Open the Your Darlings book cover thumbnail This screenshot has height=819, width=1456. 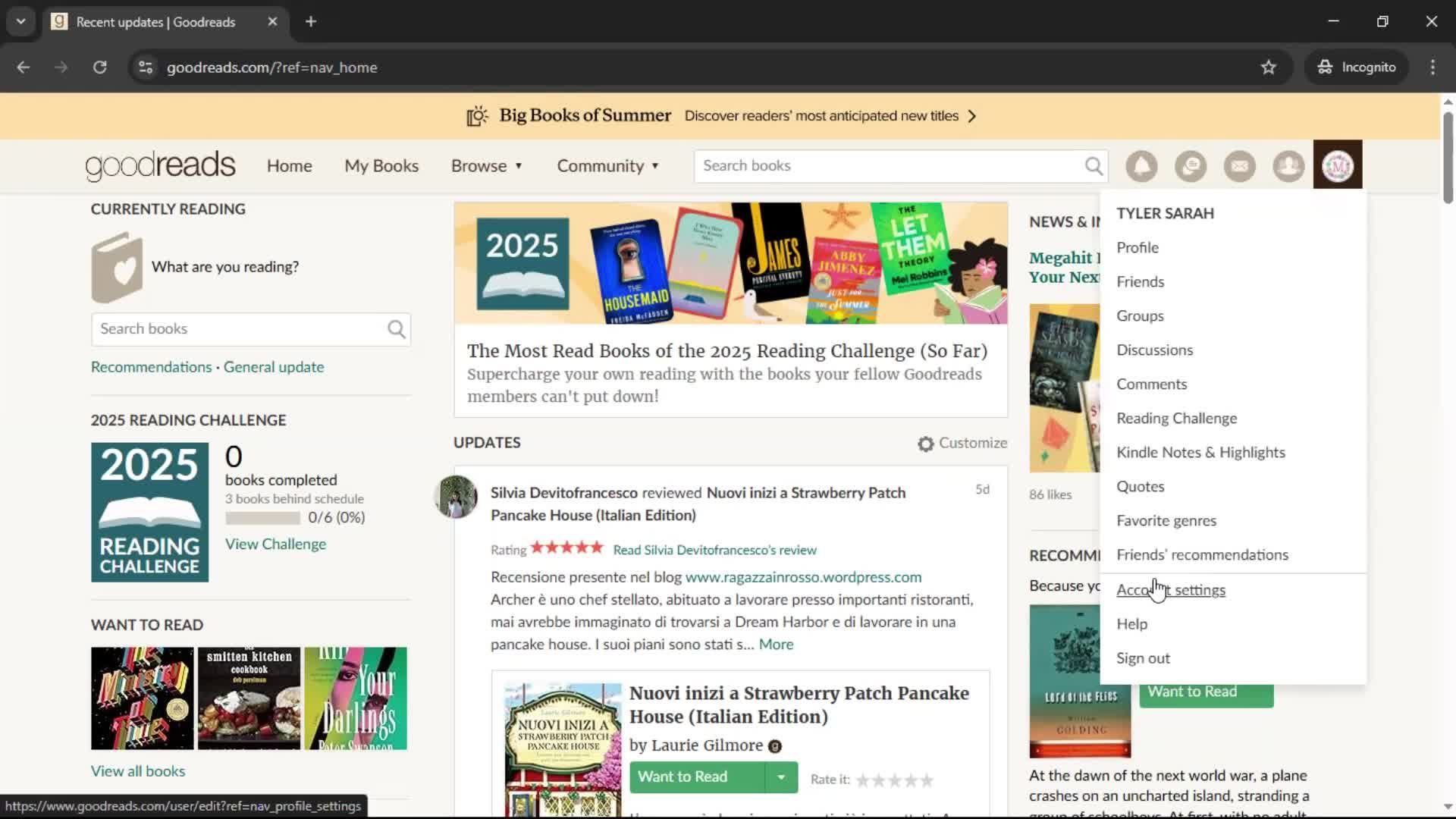click(356, 698)
